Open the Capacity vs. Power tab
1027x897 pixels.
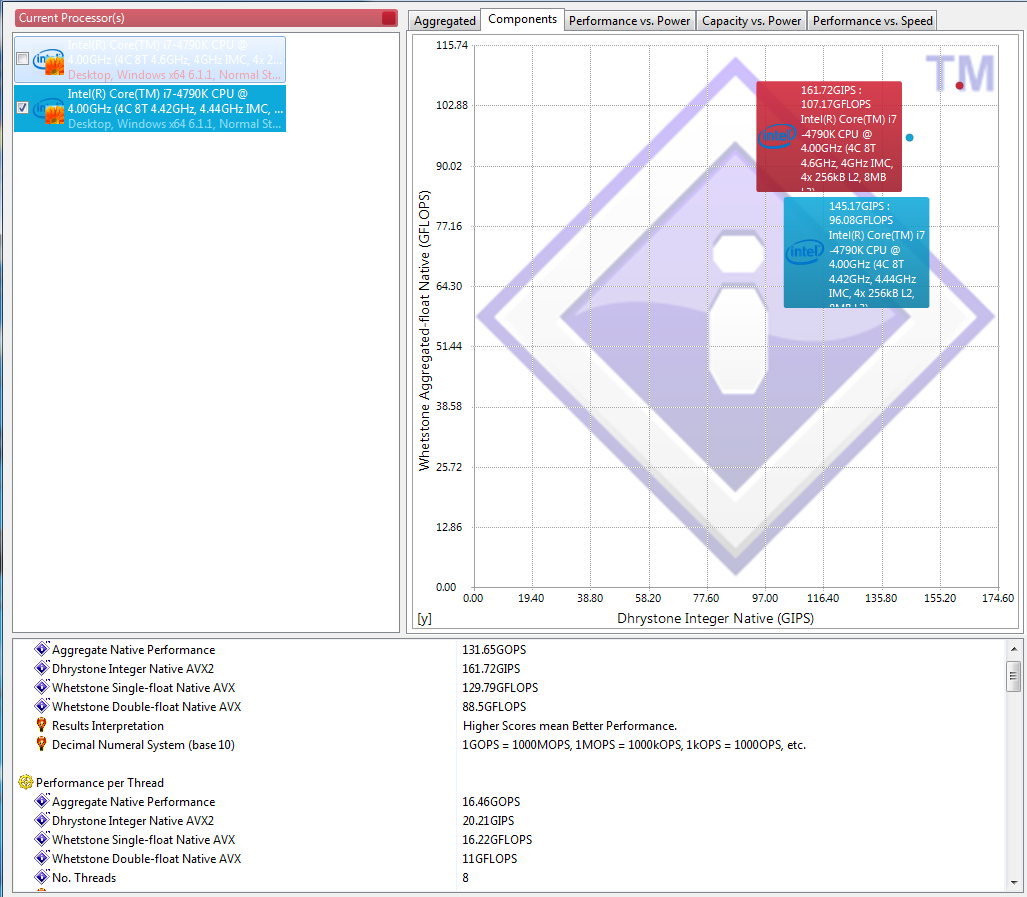(751, 21)
